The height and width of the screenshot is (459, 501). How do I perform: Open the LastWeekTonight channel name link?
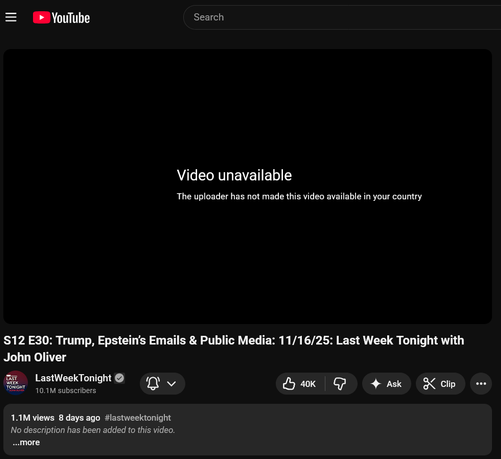click(73, 378)
